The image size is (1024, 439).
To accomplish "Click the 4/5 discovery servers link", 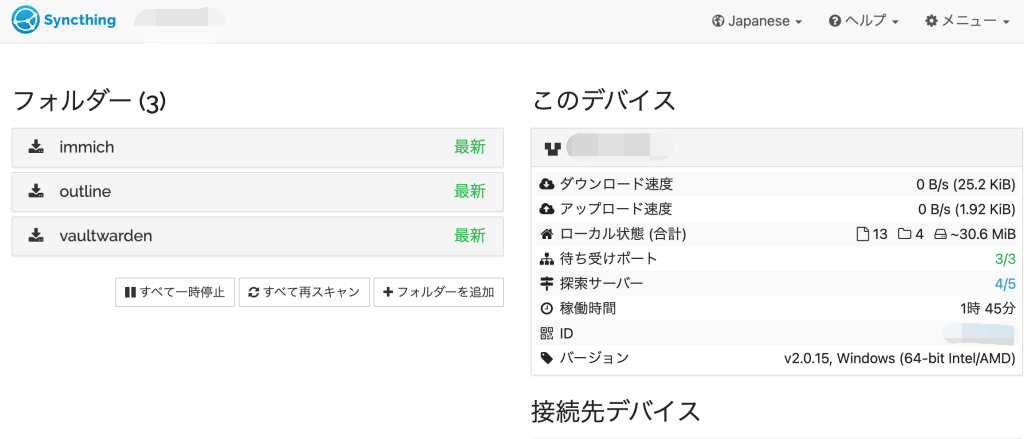I will click(x=1005, y=284).
